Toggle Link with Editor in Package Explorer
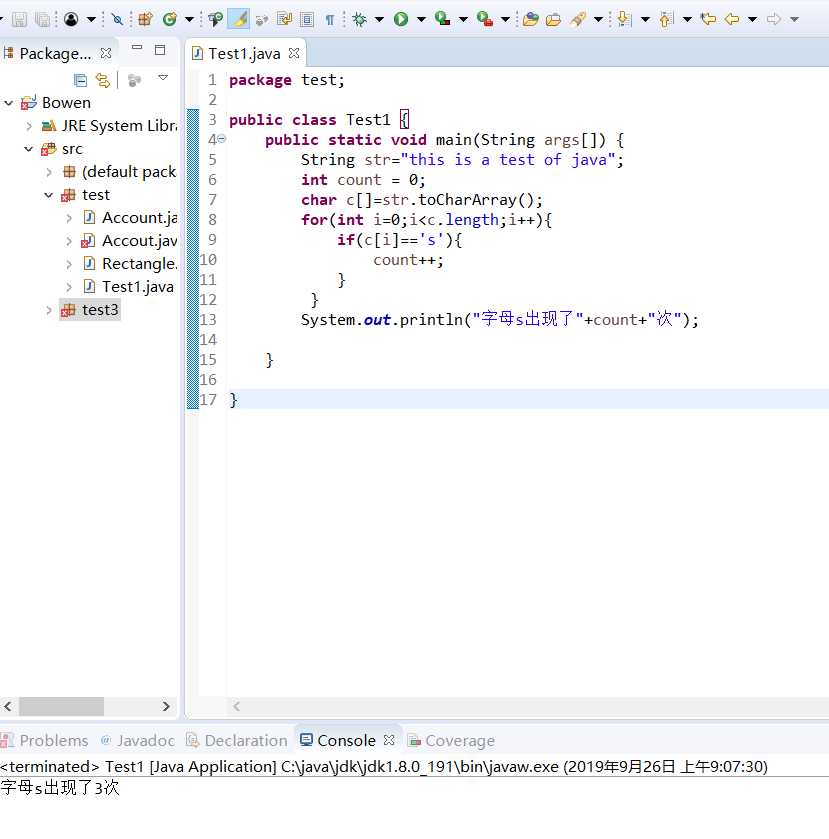This screenshot has height=839, width=829. (x=102, y=80)
